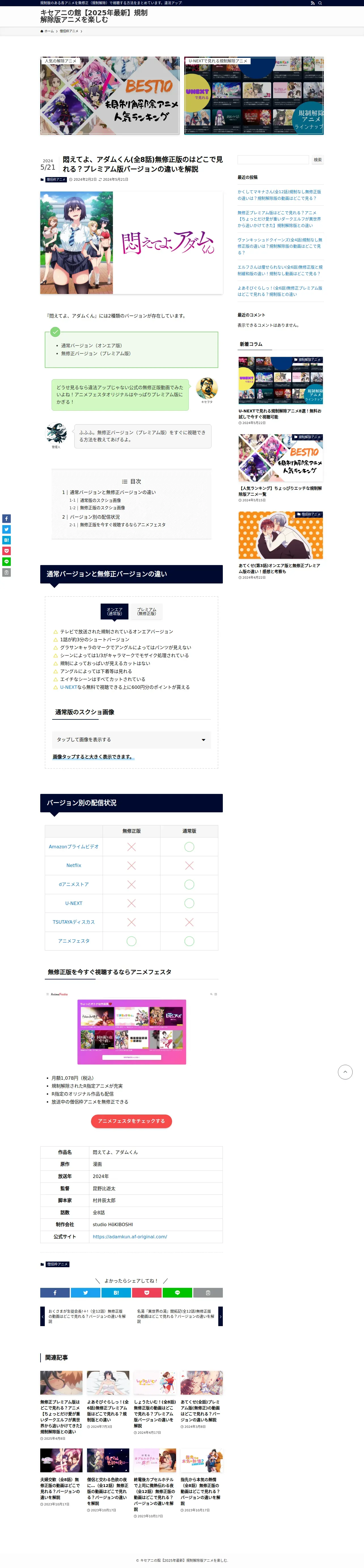Click copy-link share button below the article

click(208, 1292)
